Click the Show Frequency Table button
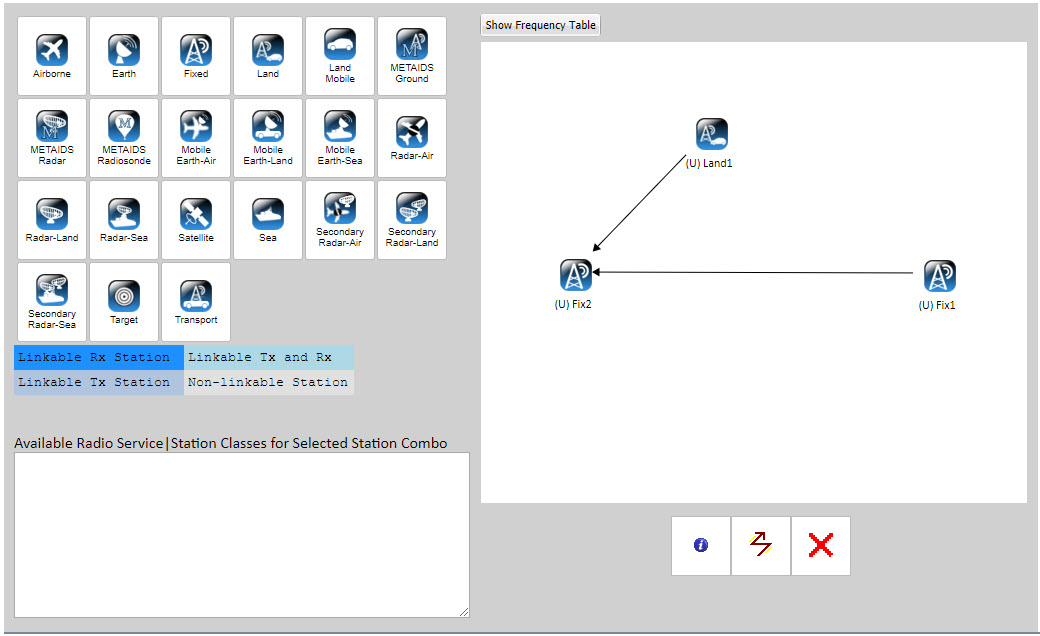The image size is (1040, 636). click(x=540, y=24)
